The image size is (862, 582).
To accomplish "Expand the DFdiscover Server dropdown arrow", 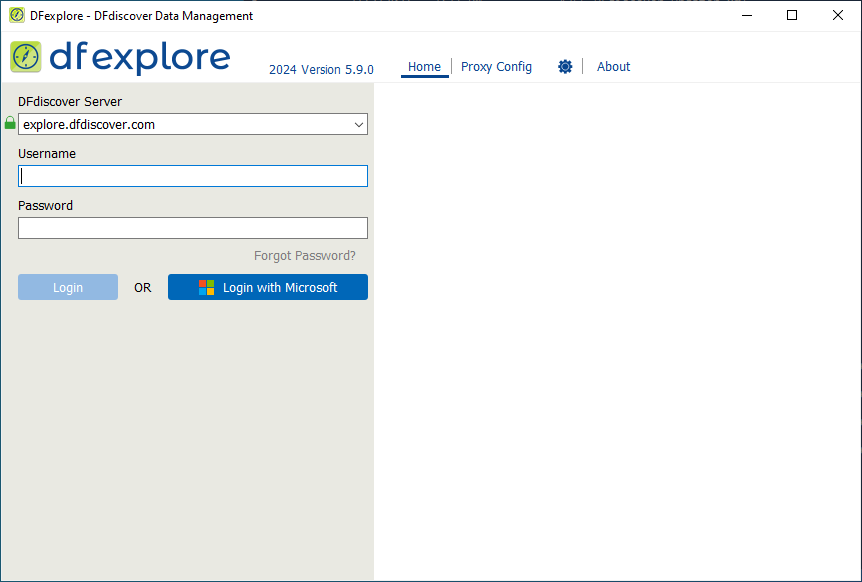I will click(x=359, y=125).
